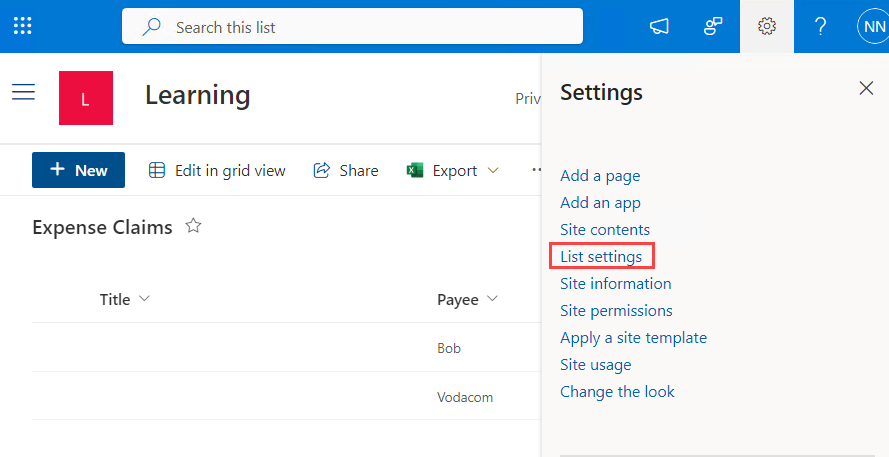The width and height of the screenshot is (889, 457).
Task: Close the Settings panel
Action: click(x=866, y=89)
